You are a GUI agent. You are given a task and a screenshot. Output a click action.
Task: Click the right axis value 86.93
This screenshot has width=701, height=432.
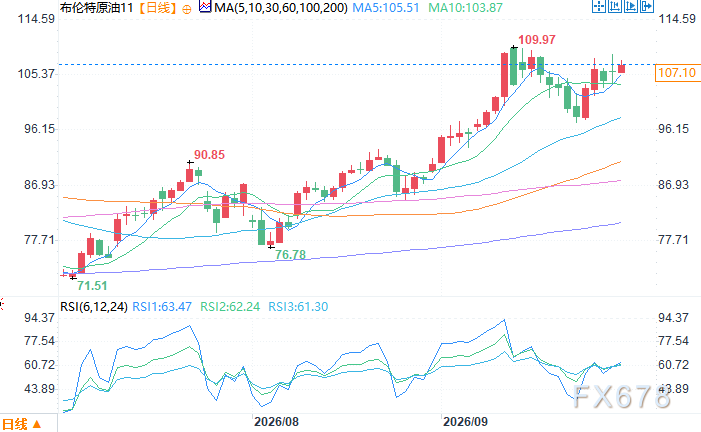[673, 185]
